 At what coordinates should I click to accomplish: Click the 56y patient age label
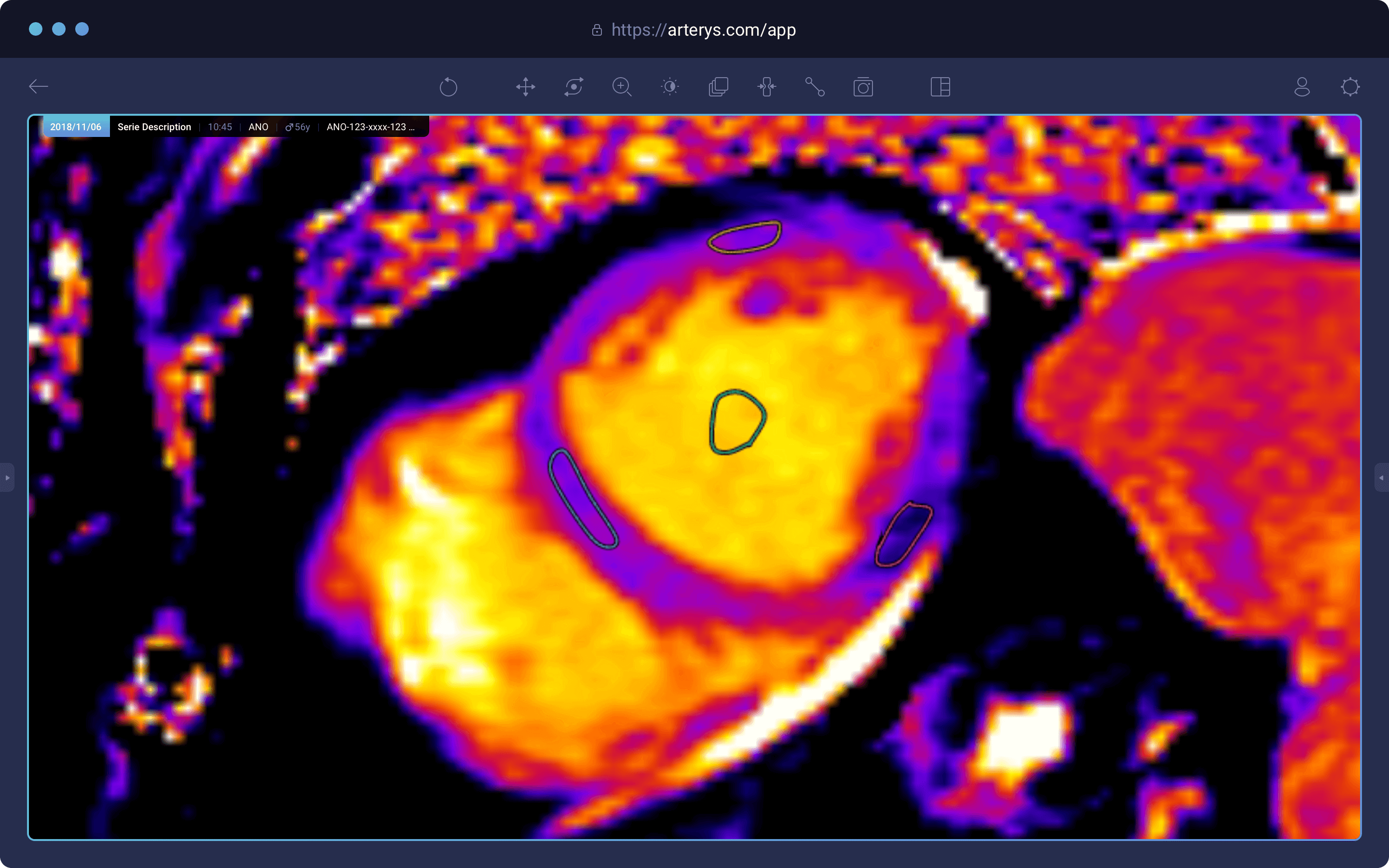(298, 127)
